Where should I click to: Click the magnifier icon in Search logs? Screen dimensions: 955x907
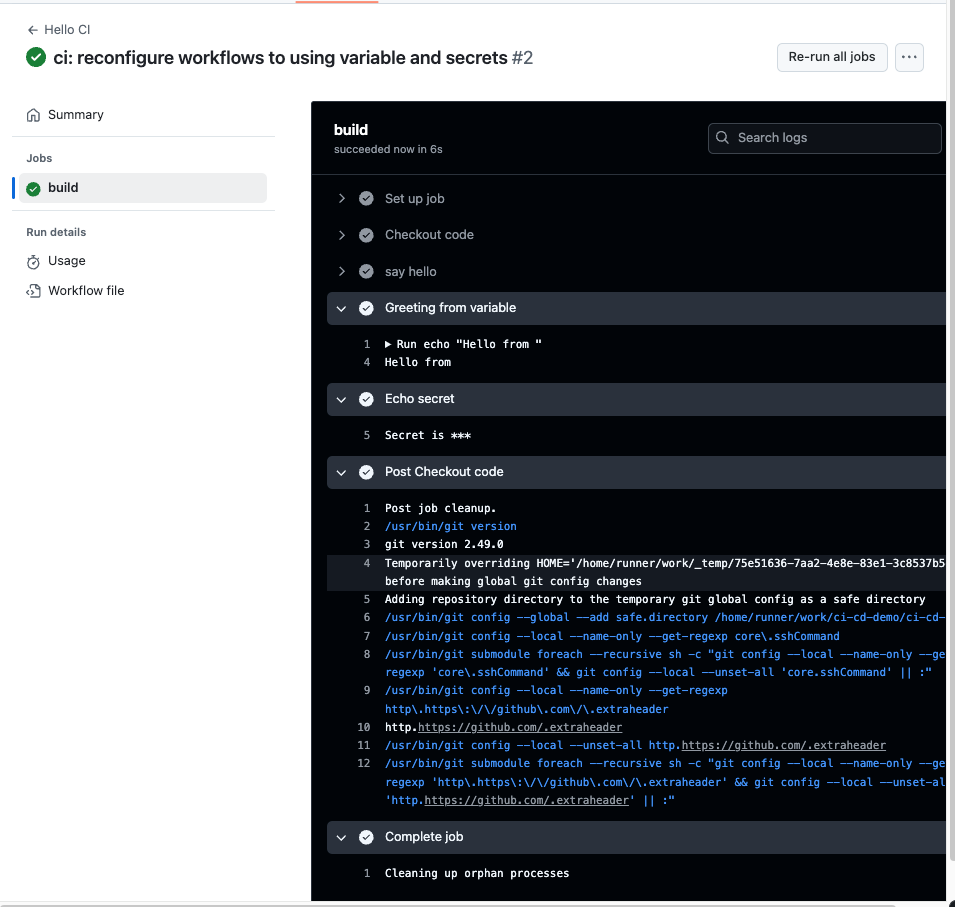coord(723,138)
